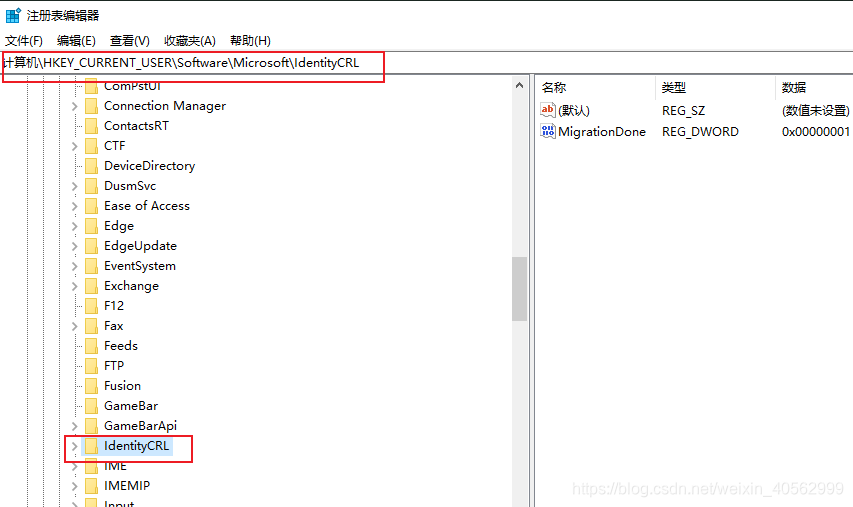Expand the CTF key

[x=75, y=146]
